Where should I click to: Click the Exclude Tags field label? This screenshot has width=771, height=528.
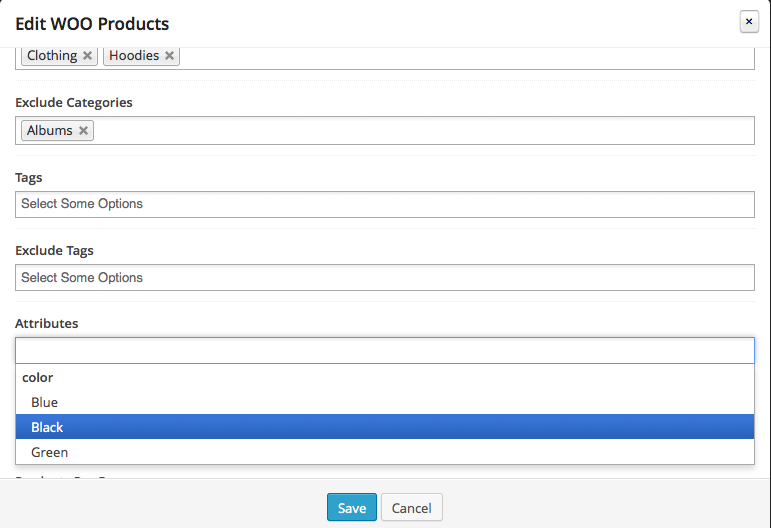pyautogui.click(x=54, y=251)
